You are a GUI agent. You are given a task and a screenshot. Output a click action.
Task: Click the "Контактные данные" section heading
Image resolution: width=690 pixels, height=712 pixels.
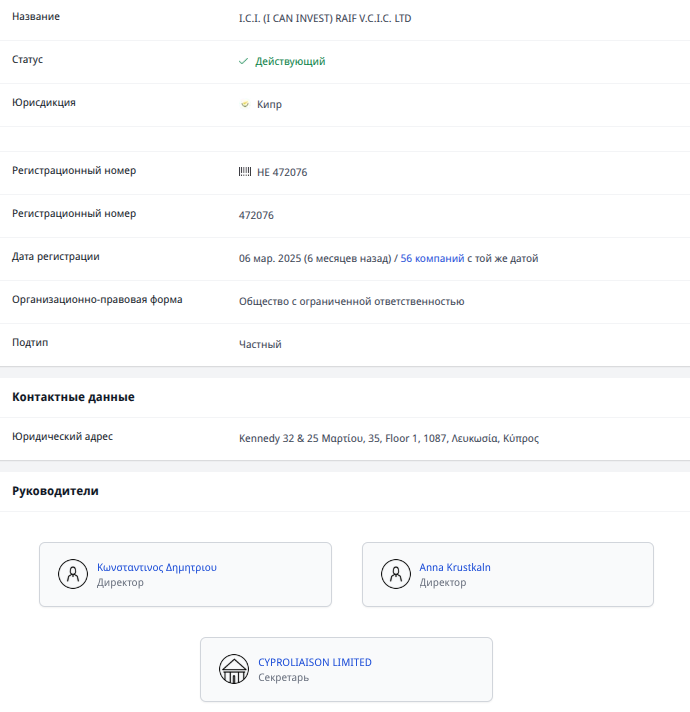73,397
